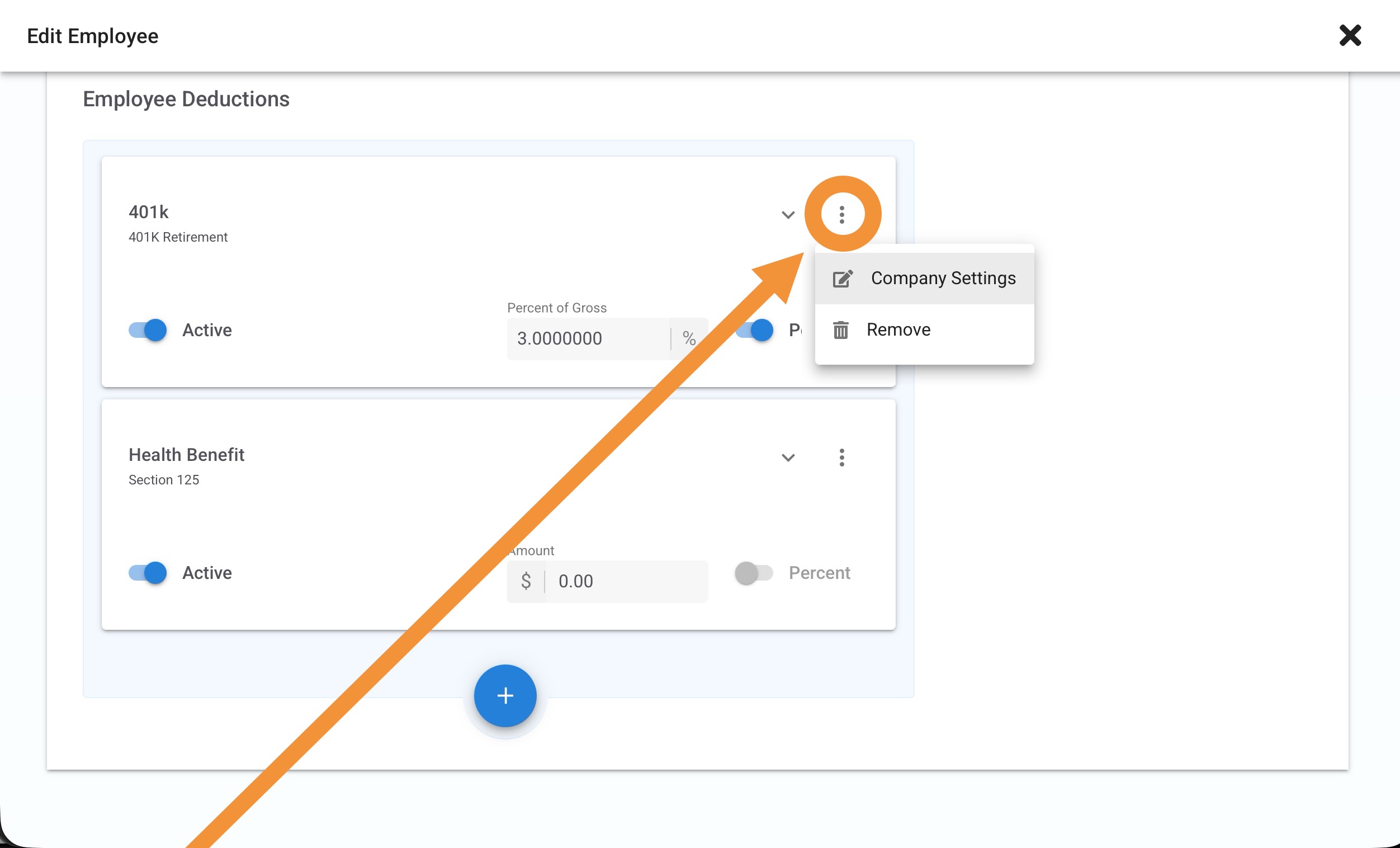Choose Remove from the context menu
Viewport: 1400px width, 848px height.
(898, 329)
